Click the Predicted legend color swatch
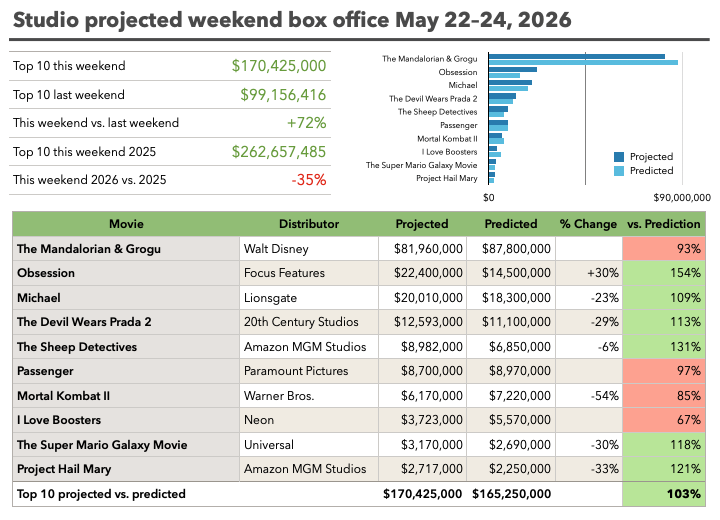The width and height of the screenshot is (720, 520). pos(619,171)
